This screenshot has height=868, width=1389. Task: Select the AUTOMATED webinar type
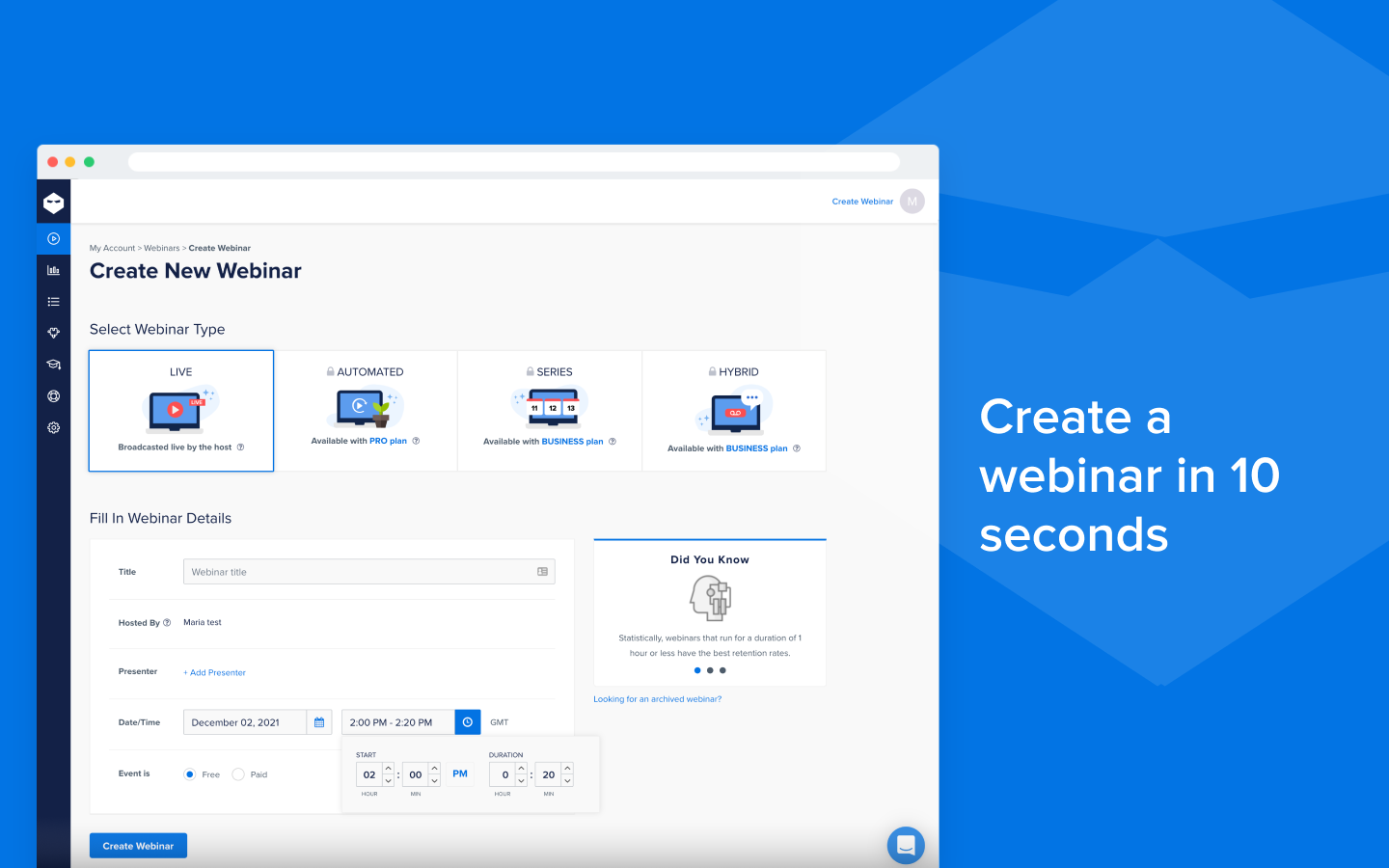tap(365, 410)
